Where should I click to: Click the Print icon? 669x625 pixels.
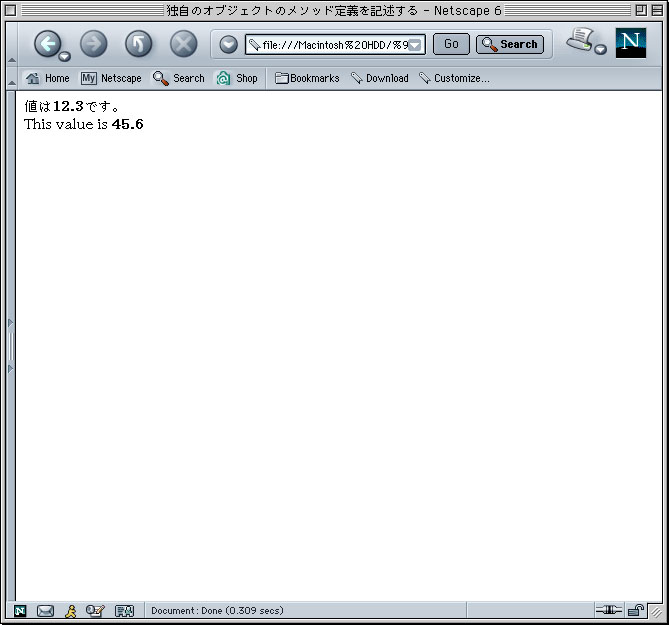pos(580,40)
